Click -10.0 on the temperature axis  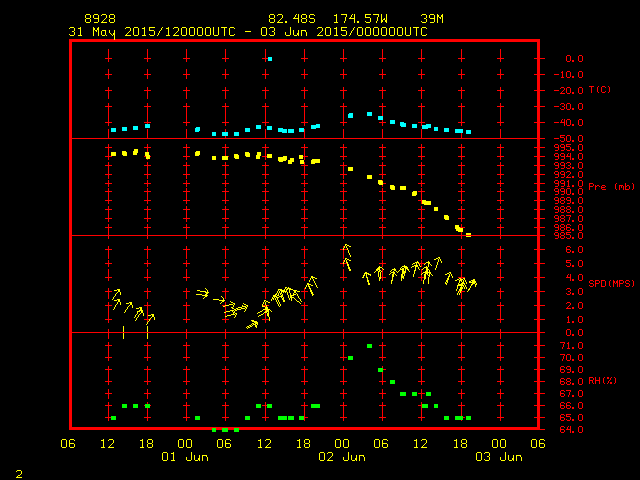(569, 75)
